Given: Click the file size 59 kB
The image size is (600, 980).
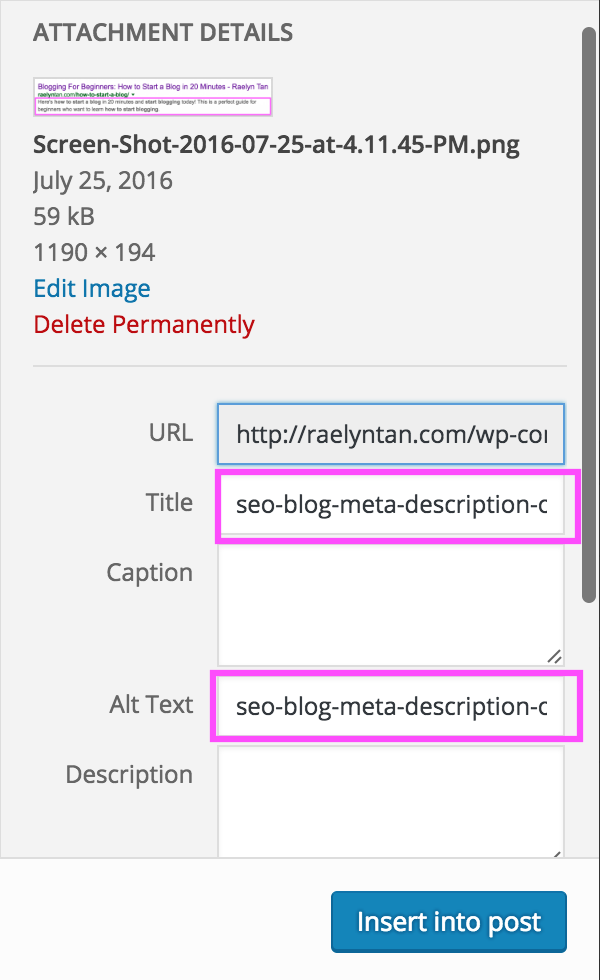Looking at the screenshot, I should coord(64,216).
